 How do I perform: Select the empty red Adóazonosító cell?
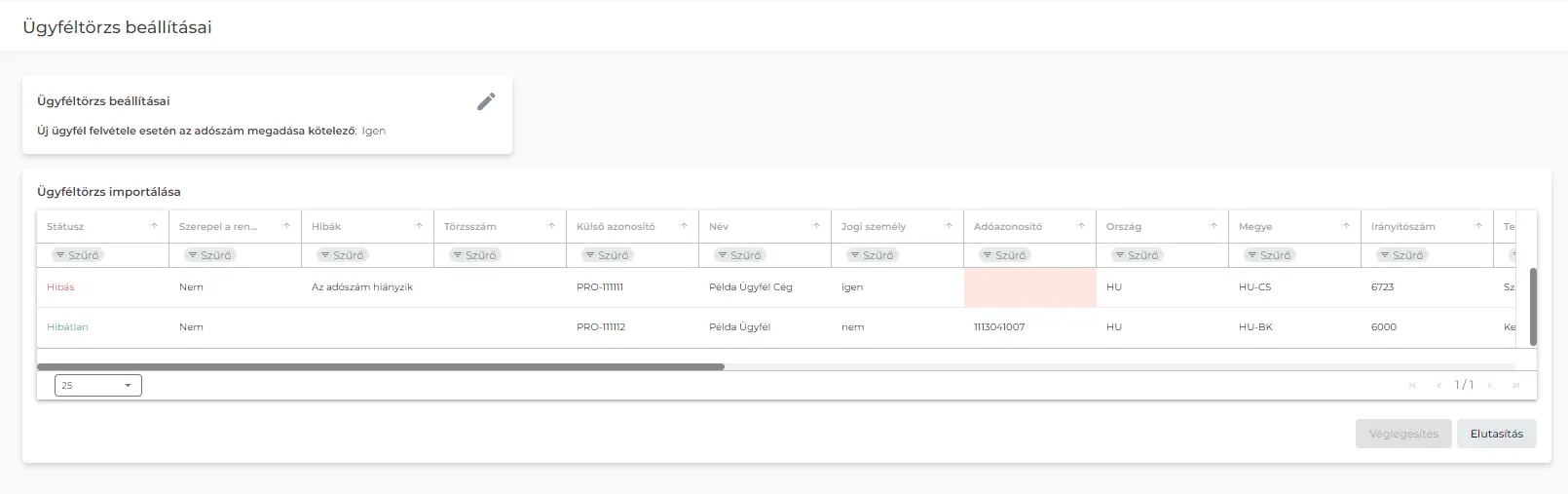coord(1029,287)
